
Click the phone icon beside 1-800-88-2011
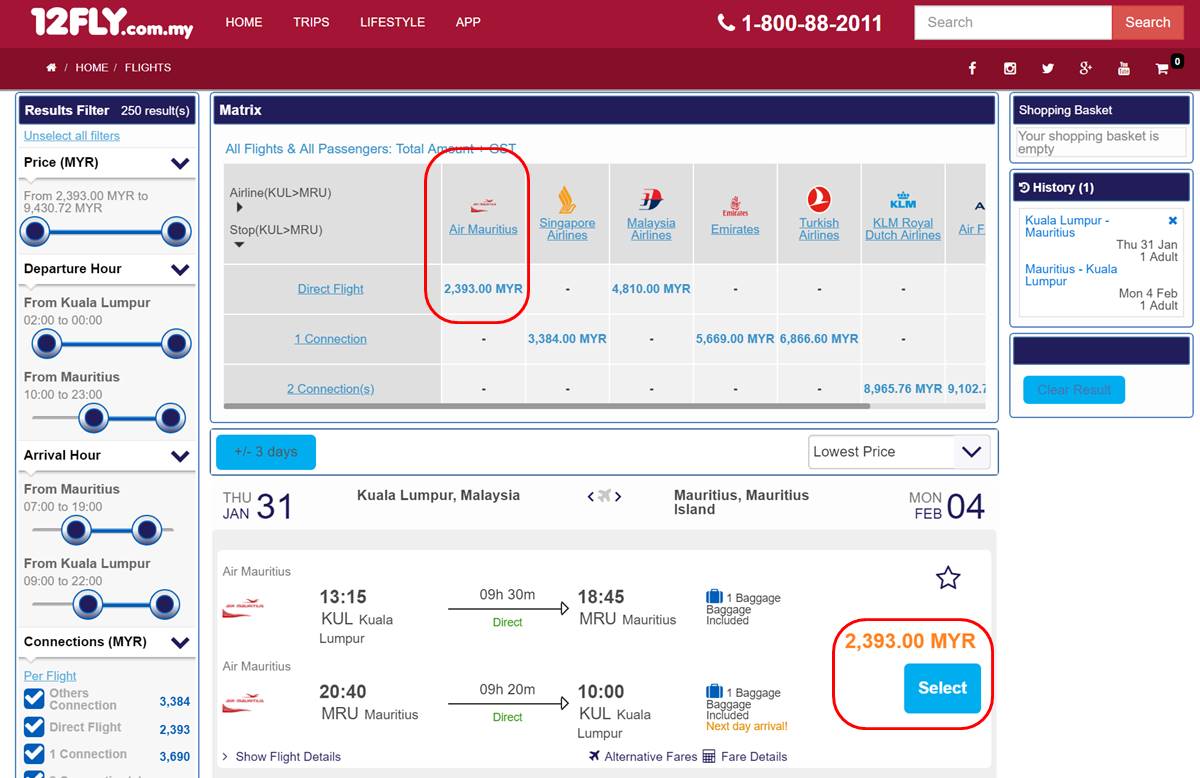pyautogui.click(x=726, y=22)
